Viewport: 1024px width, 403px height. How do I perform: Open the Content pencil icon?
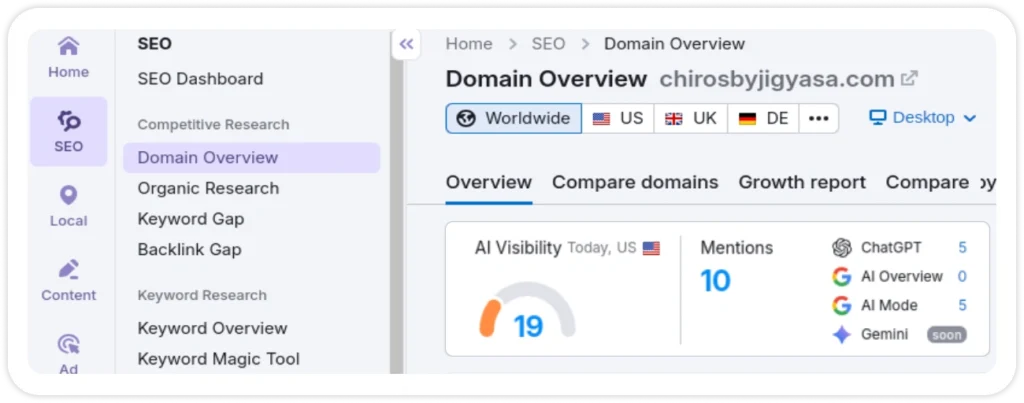point(68,270)
